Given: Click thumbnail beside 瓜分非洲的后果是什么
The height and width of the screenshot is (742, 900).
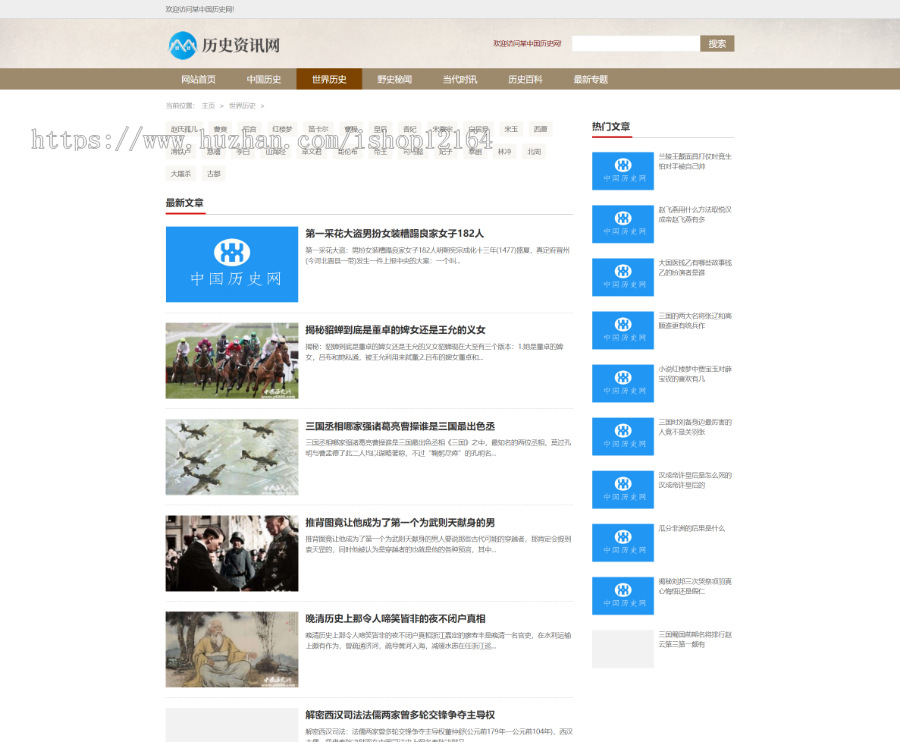Looking at the screenshot, I should pyautogui.click(x=622, y=543).
